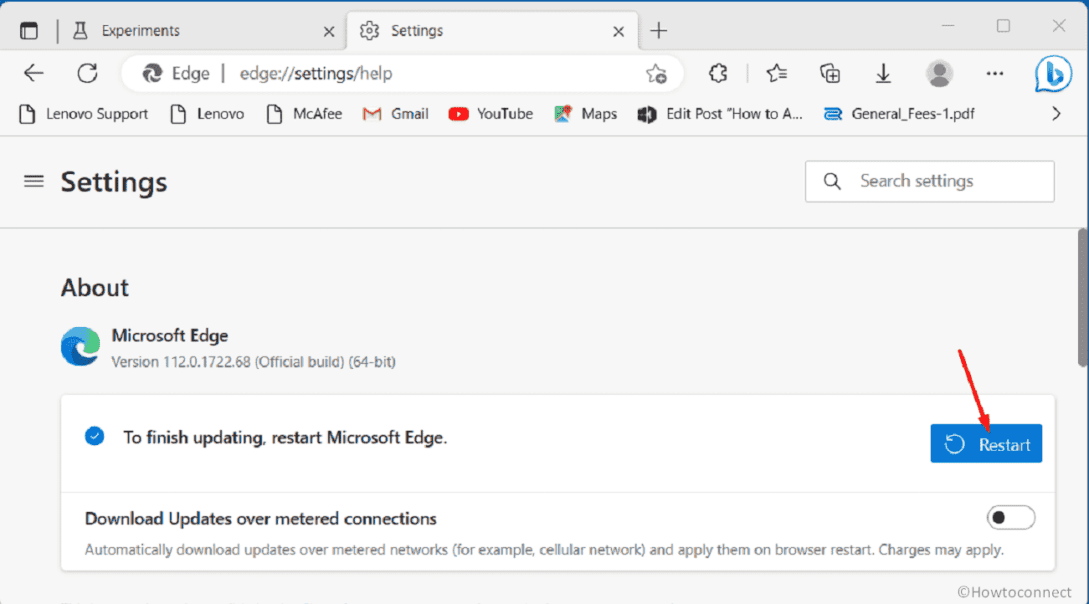This screenshot has height=604, width=1089.
Task: Open the tab actions menu icon
Action: coord(29,29)
